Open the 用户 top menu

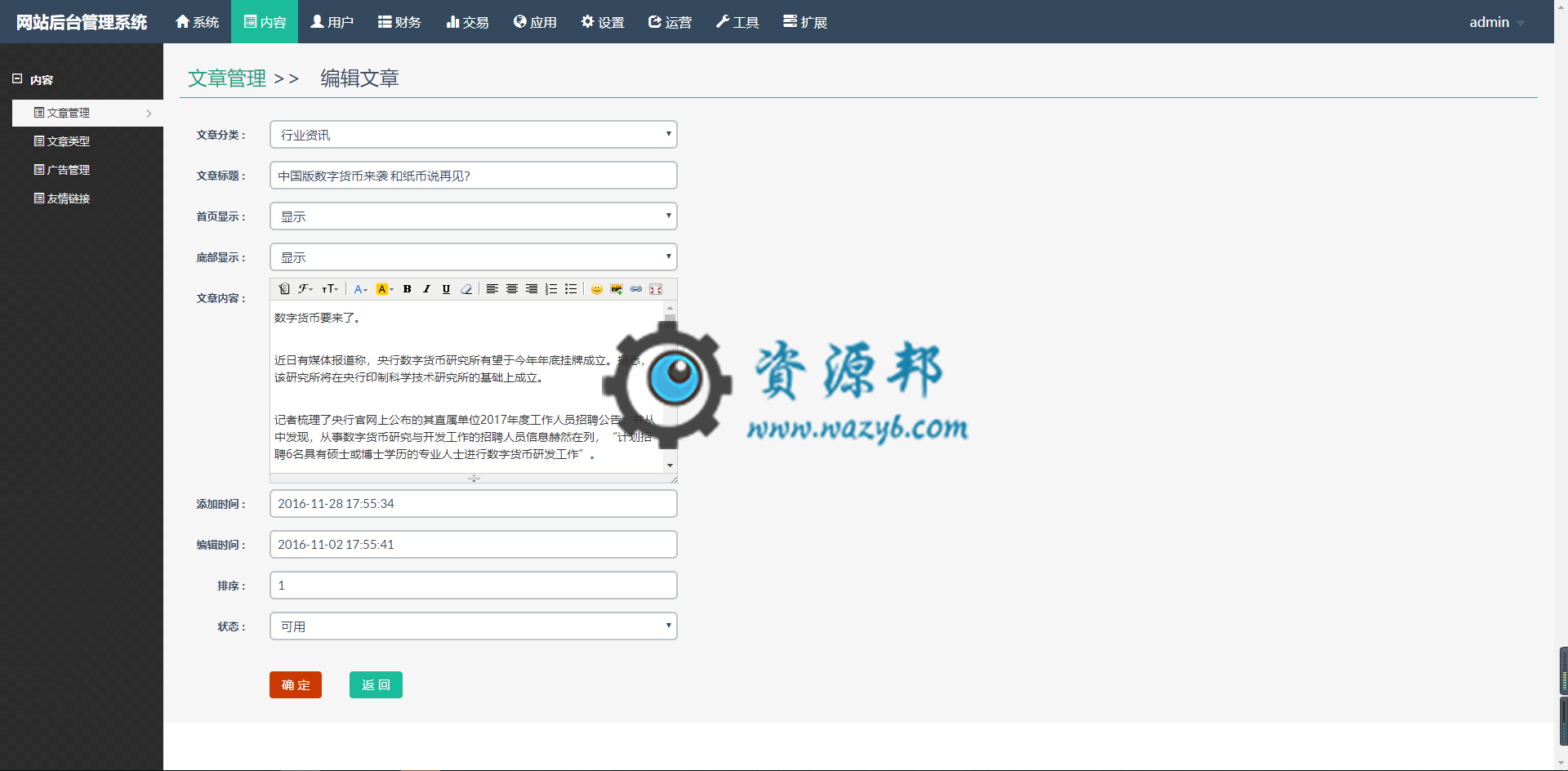pyautogui.click(x=332, y=22)
